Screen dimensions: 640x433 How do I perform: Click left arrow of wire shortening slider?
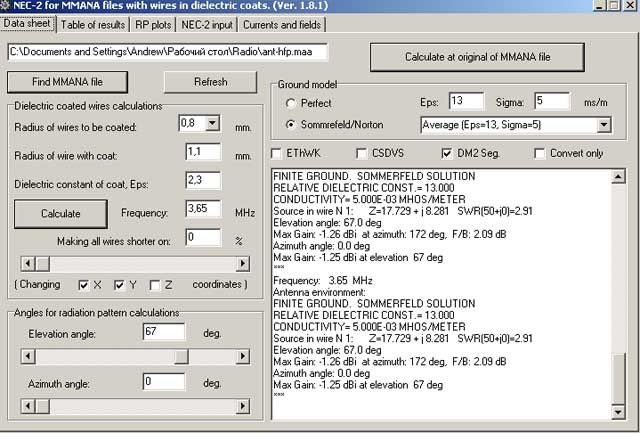[28, 264]
